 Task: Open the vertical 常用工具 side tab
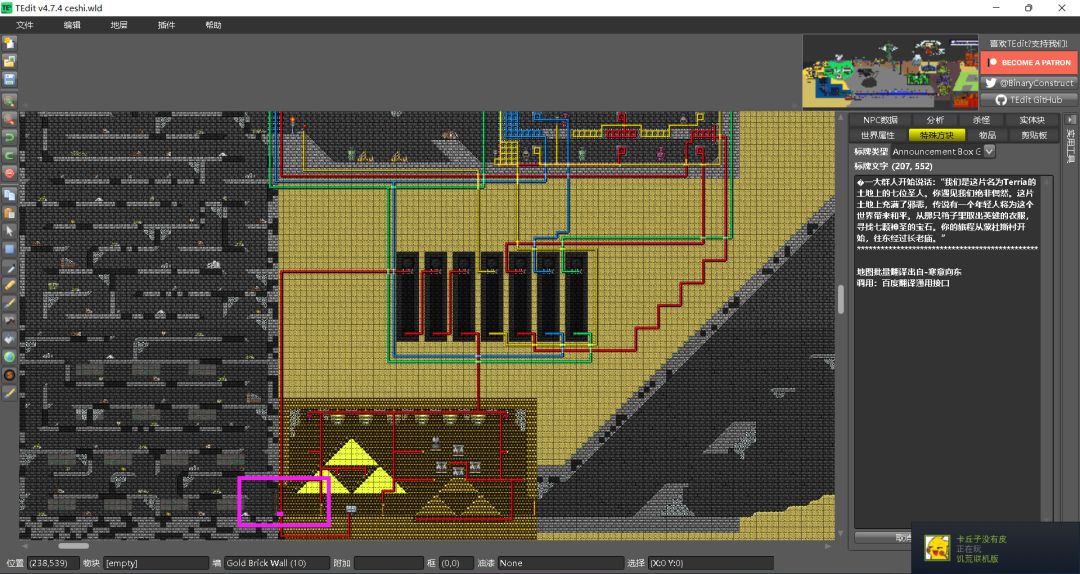[1071, 147]
